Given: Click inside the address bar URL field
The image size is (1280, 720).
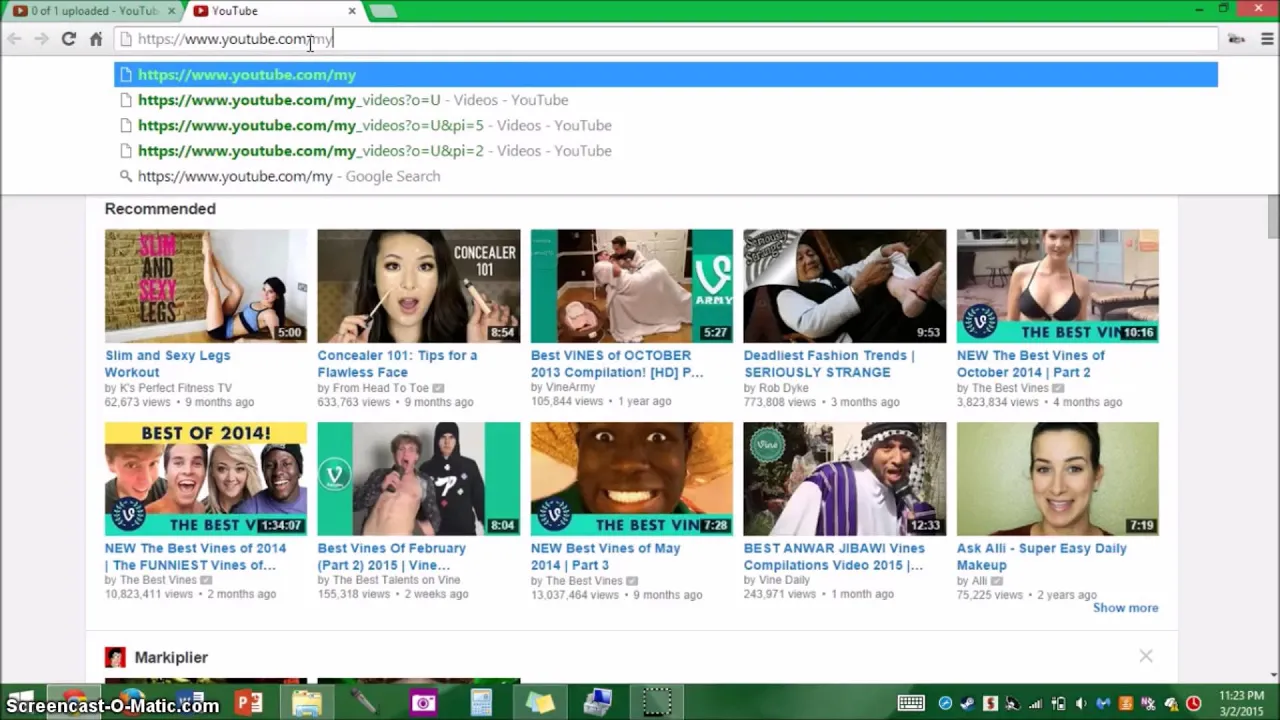Looking at the screenshot, I should [x=665, y=39].
